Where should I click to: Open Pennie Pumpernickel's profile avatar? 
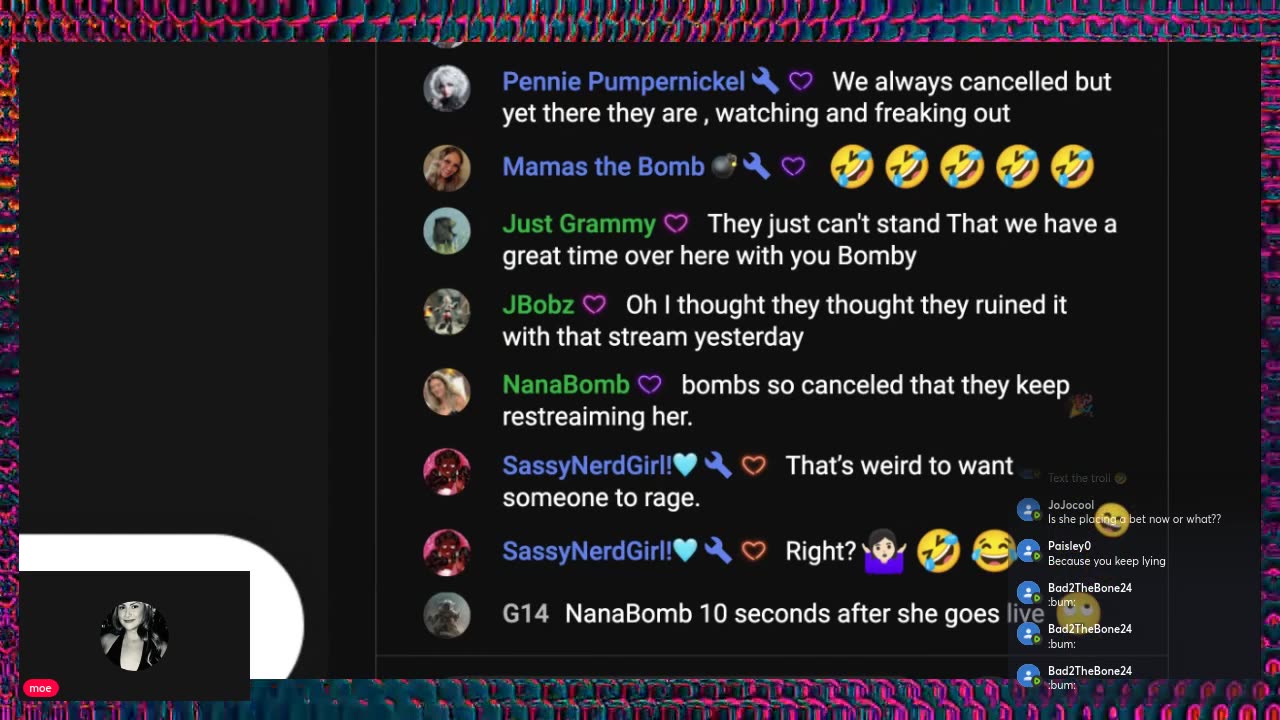(446, 89)
